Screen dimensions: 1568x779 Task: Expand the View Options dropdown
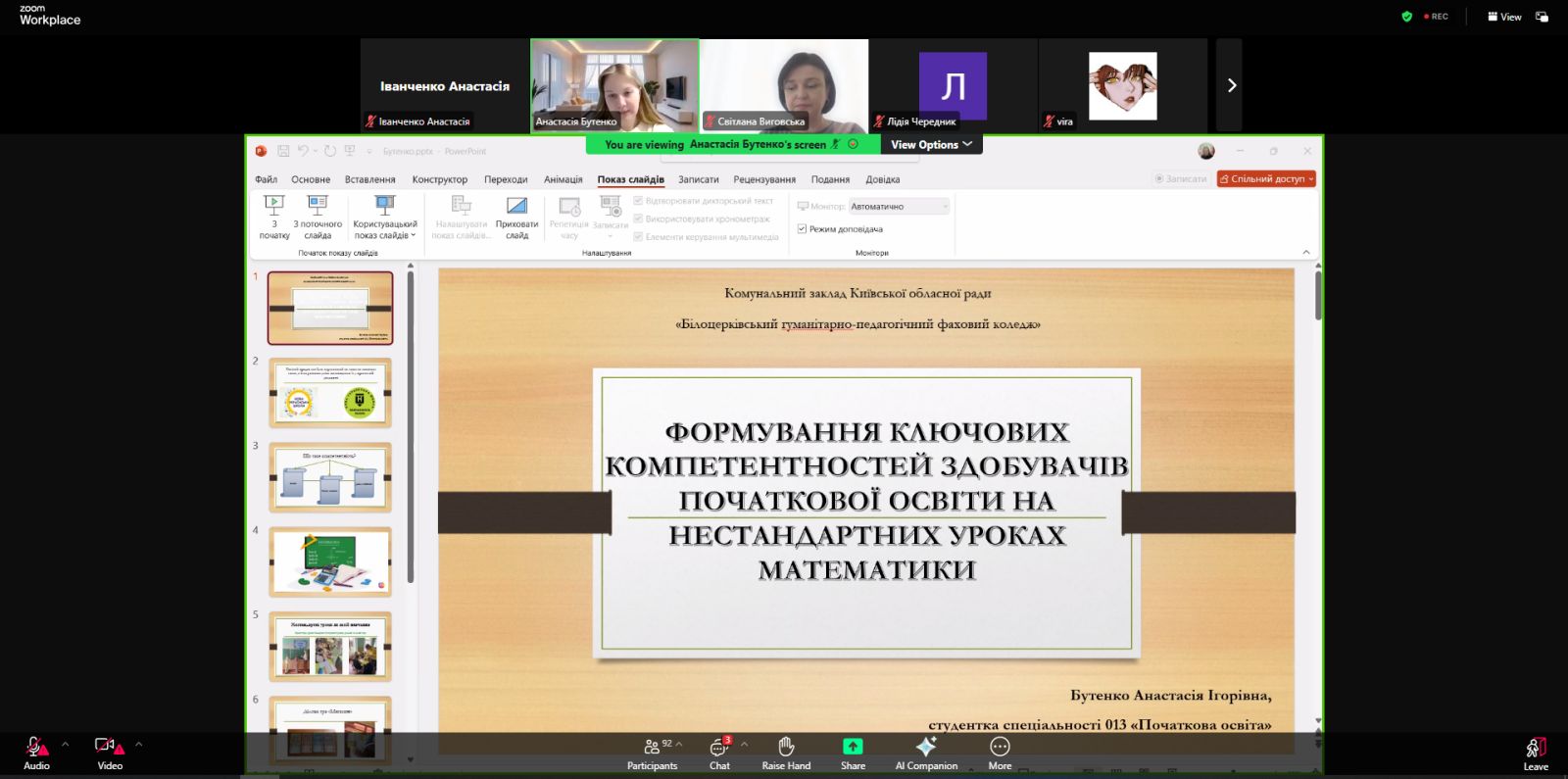tap(931, 144)
